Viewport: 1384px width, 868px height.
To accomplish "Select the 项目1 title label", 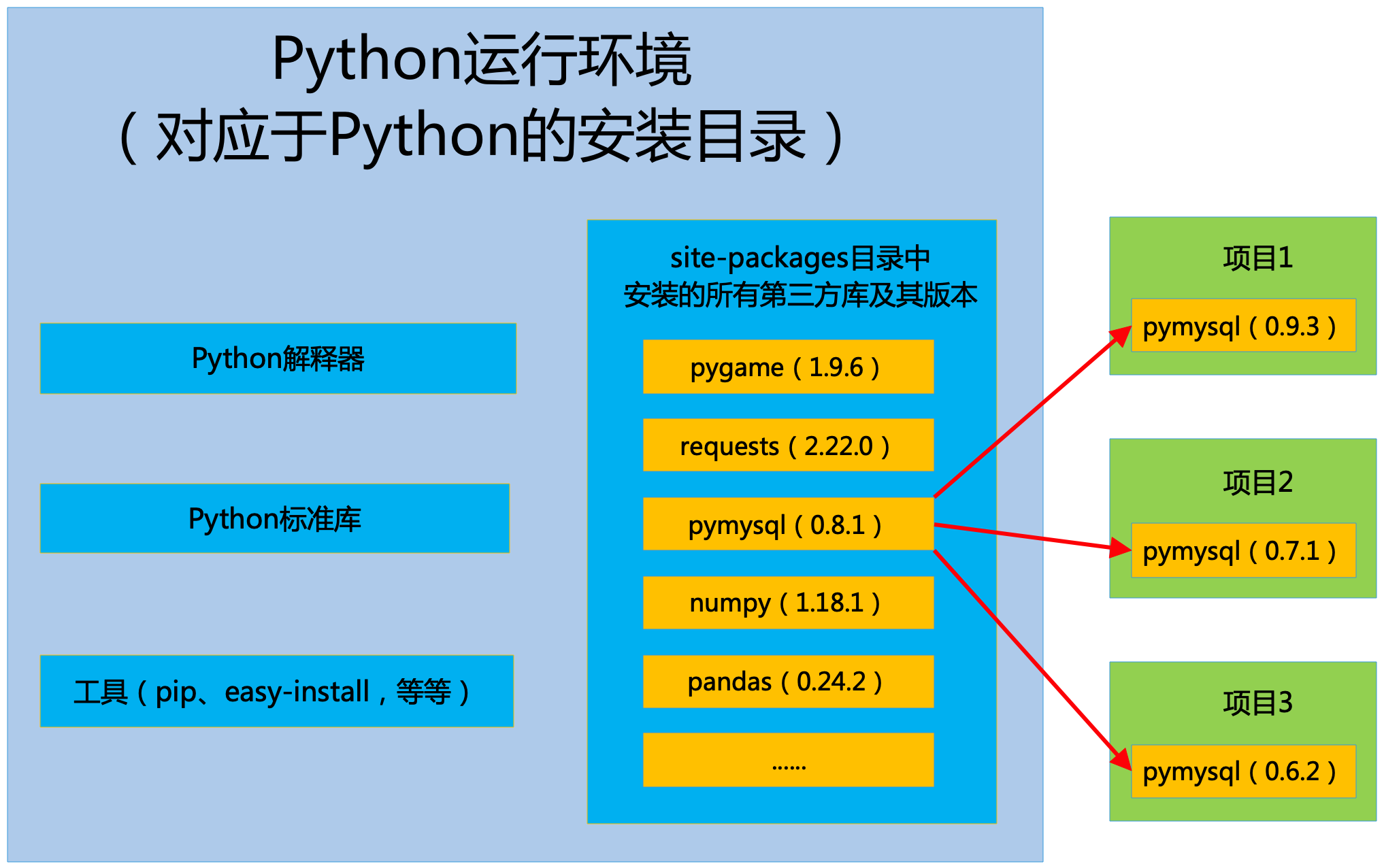I will (1257, 258).
